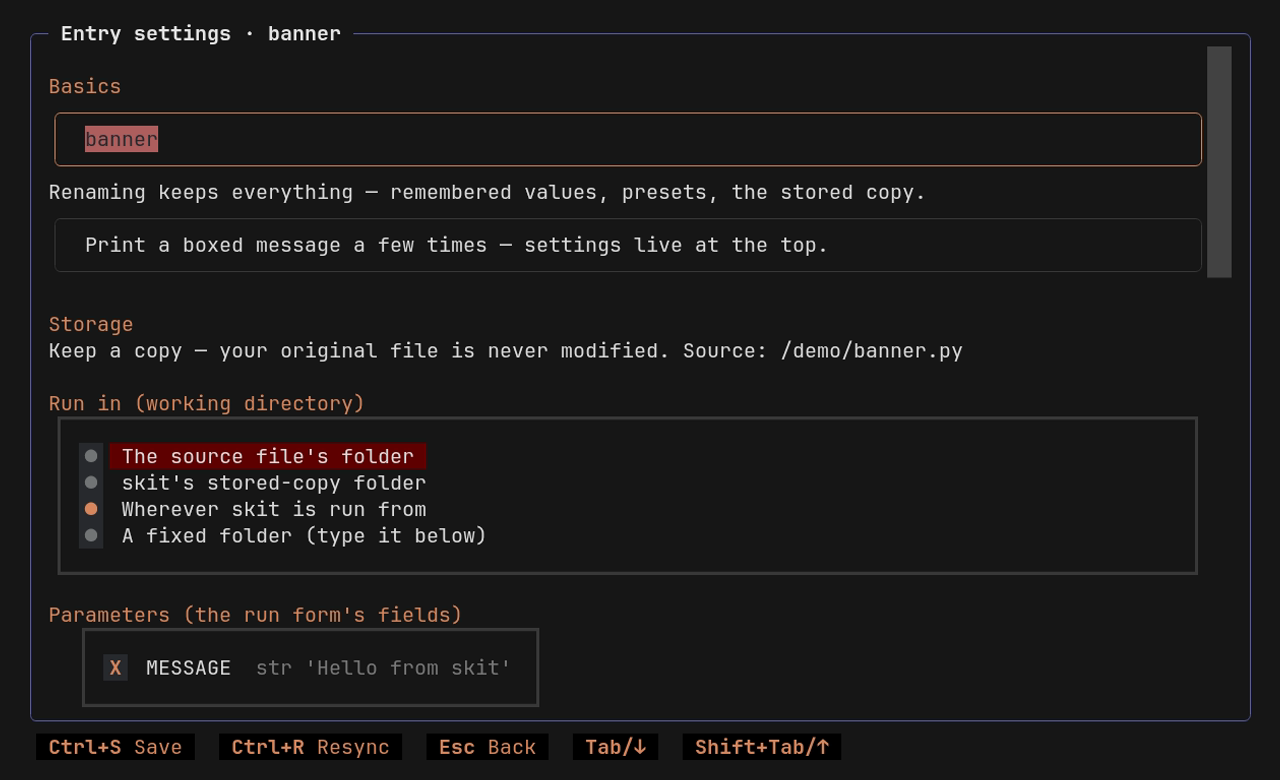The width and height of the screenshot is (1280, 780).
Task: Pick "A fixed folder (type it below)" option
Action: pos(283,536)
